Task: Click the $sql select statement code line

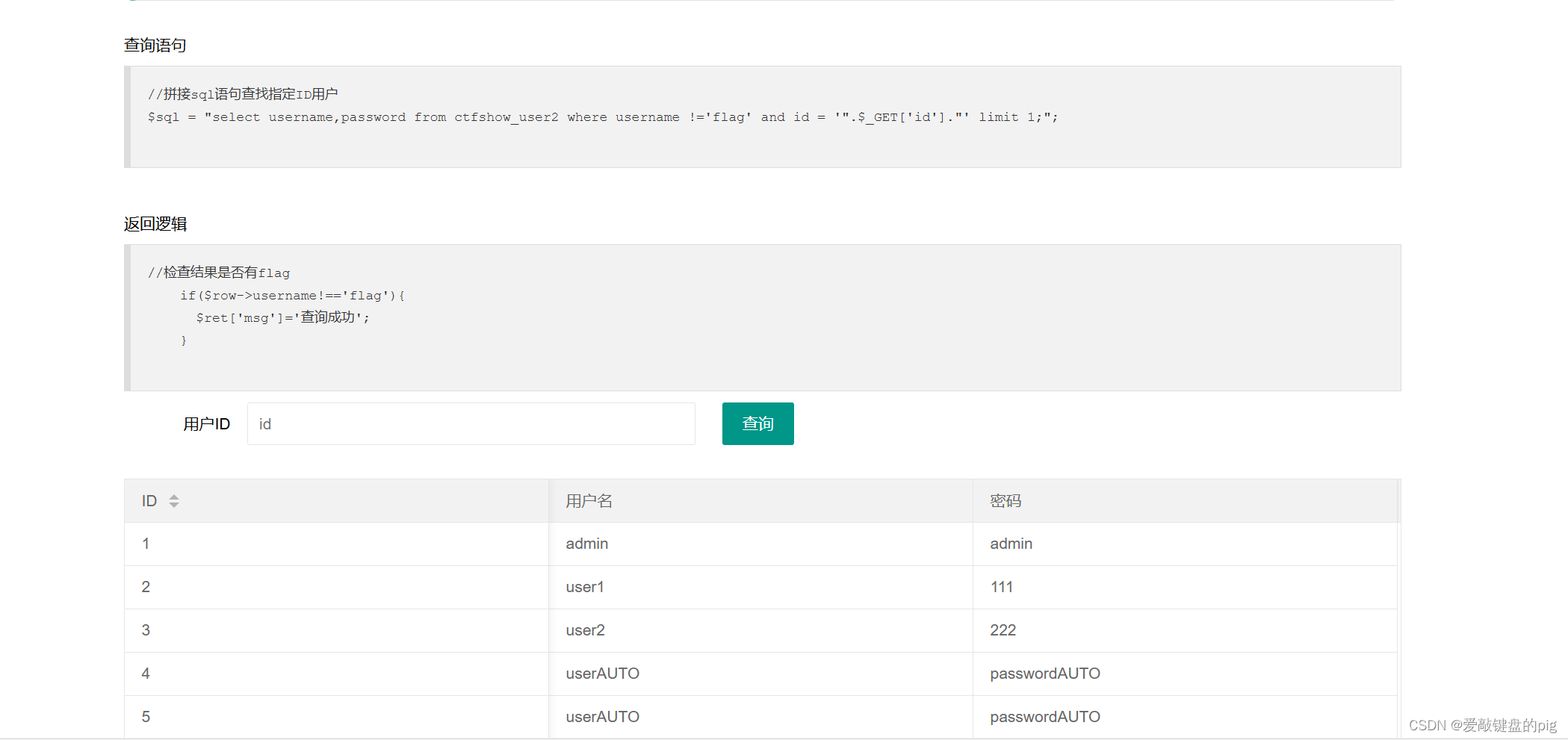Action: click(603, 117)
